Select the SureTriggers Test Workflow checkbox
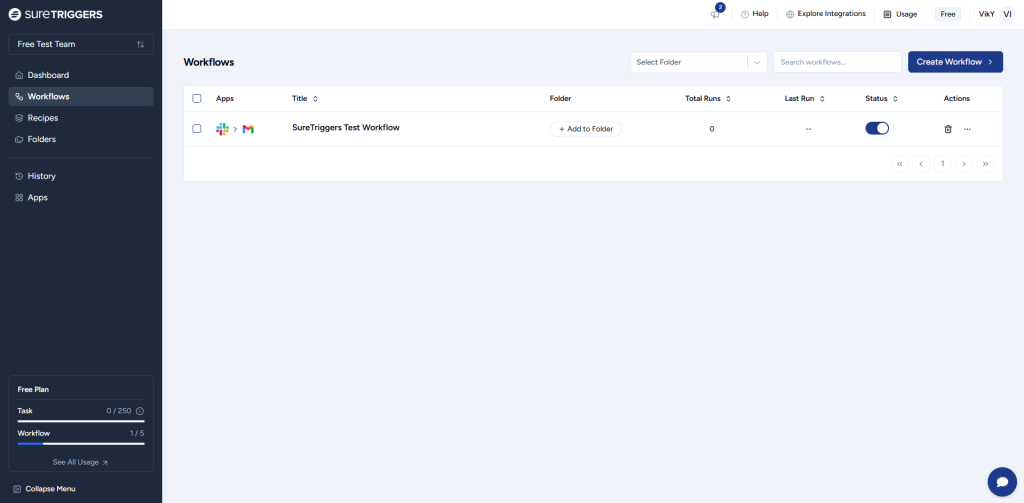The width and height of the screenshot is (1024, 503). [197, 129]
